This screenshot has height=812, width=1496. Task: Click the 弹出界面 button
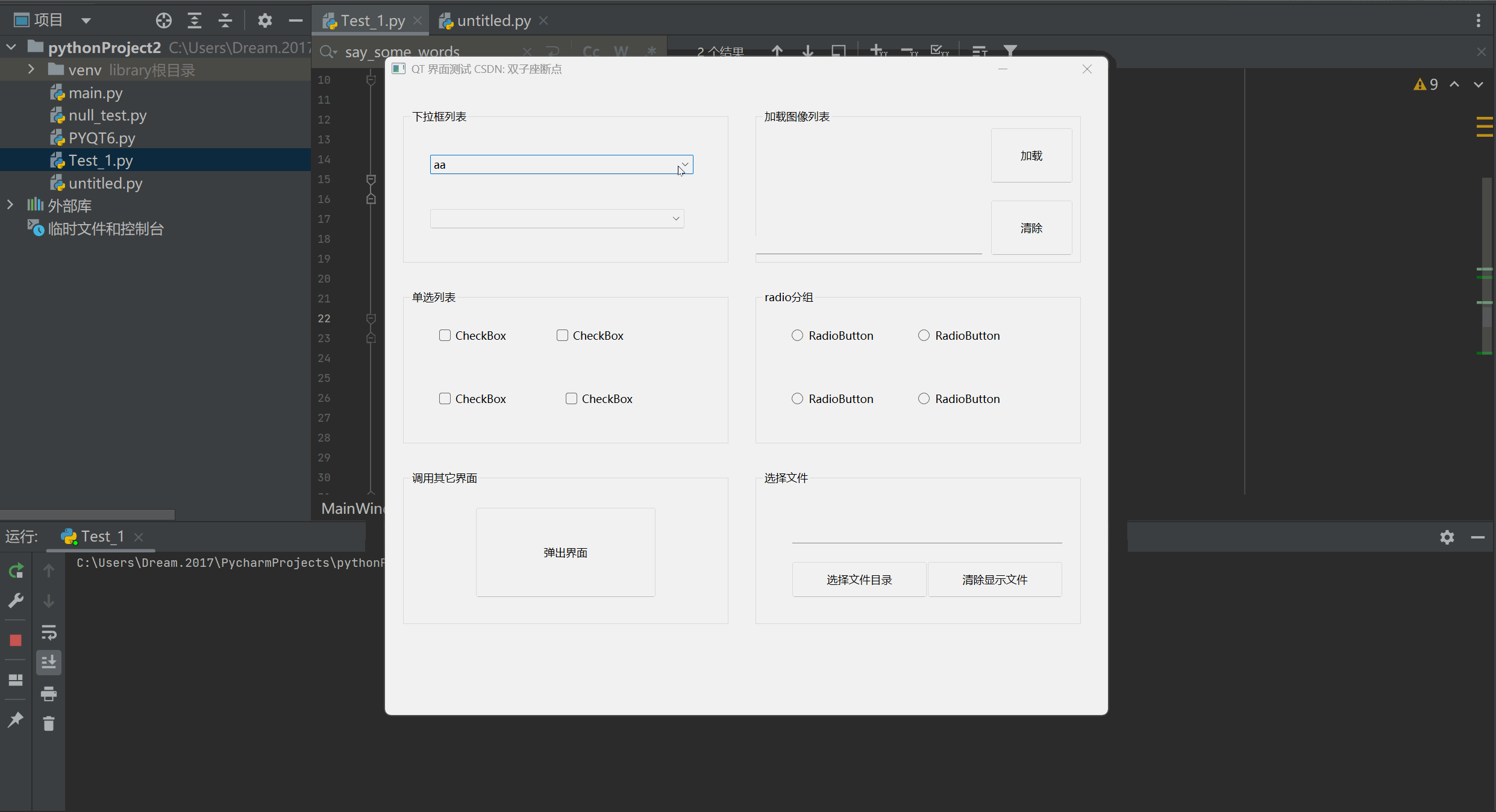click(x=565, y=552)
